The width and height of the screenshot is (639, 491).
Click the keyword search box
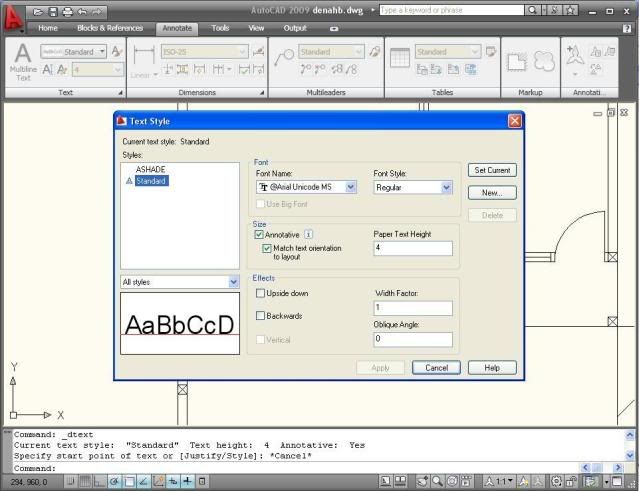click(452, 10)
